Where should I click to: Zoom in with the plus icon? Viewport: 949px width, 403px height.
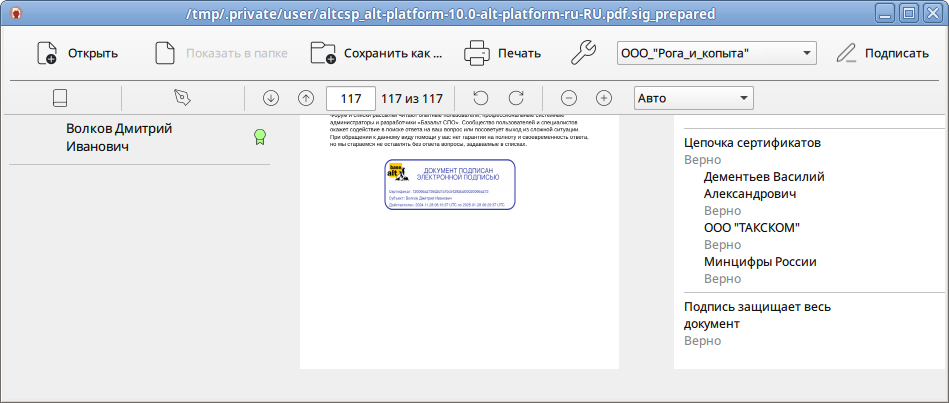pos(604,98)
